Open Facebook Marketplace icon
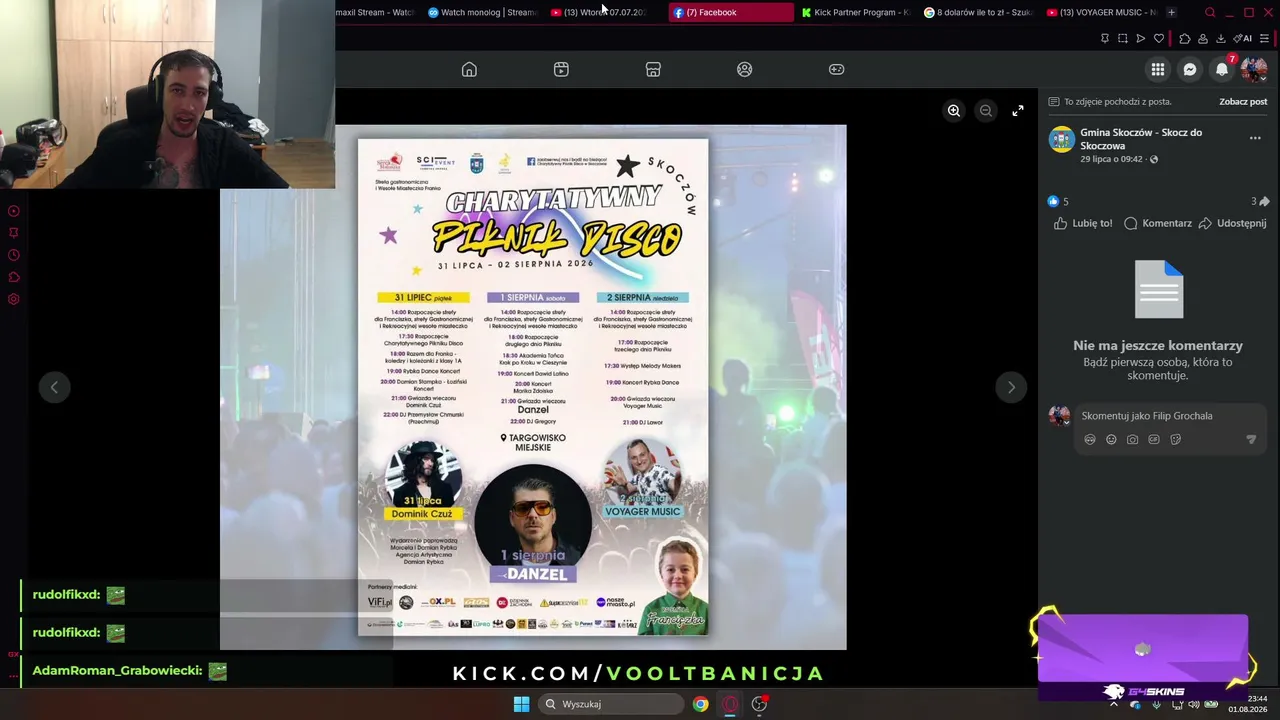 coord(653,69)
